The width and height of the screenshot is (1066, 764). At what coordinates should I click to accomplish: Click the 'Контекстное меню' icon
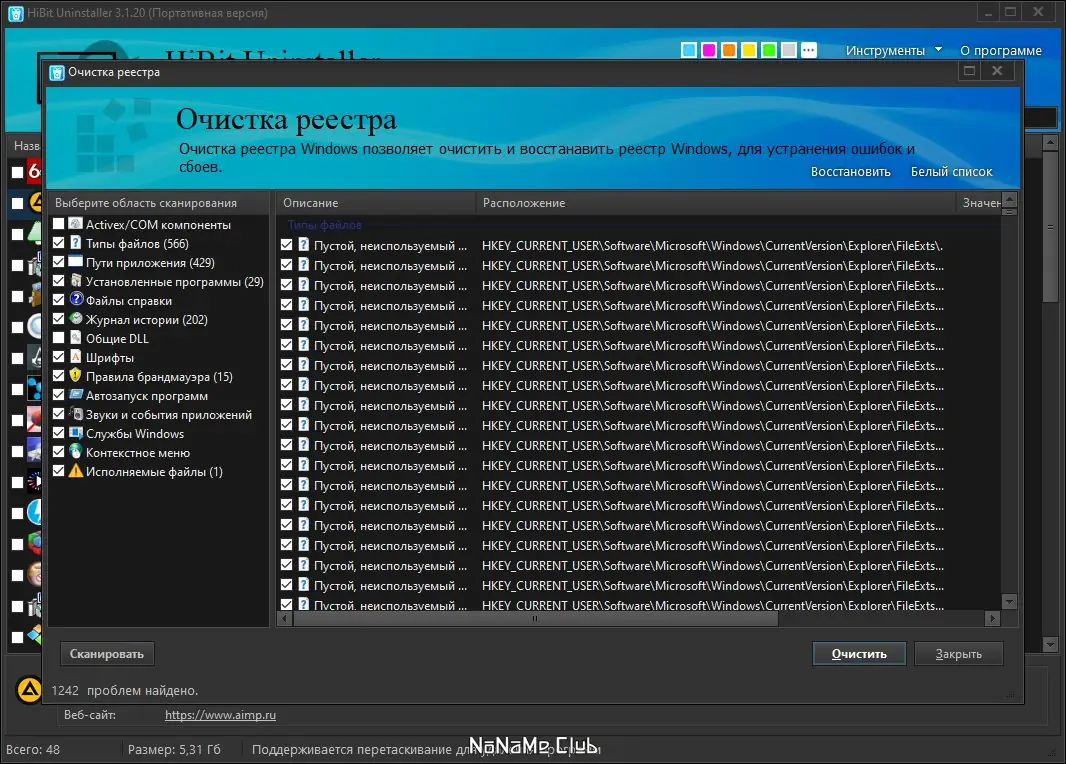tap(75, 452)
